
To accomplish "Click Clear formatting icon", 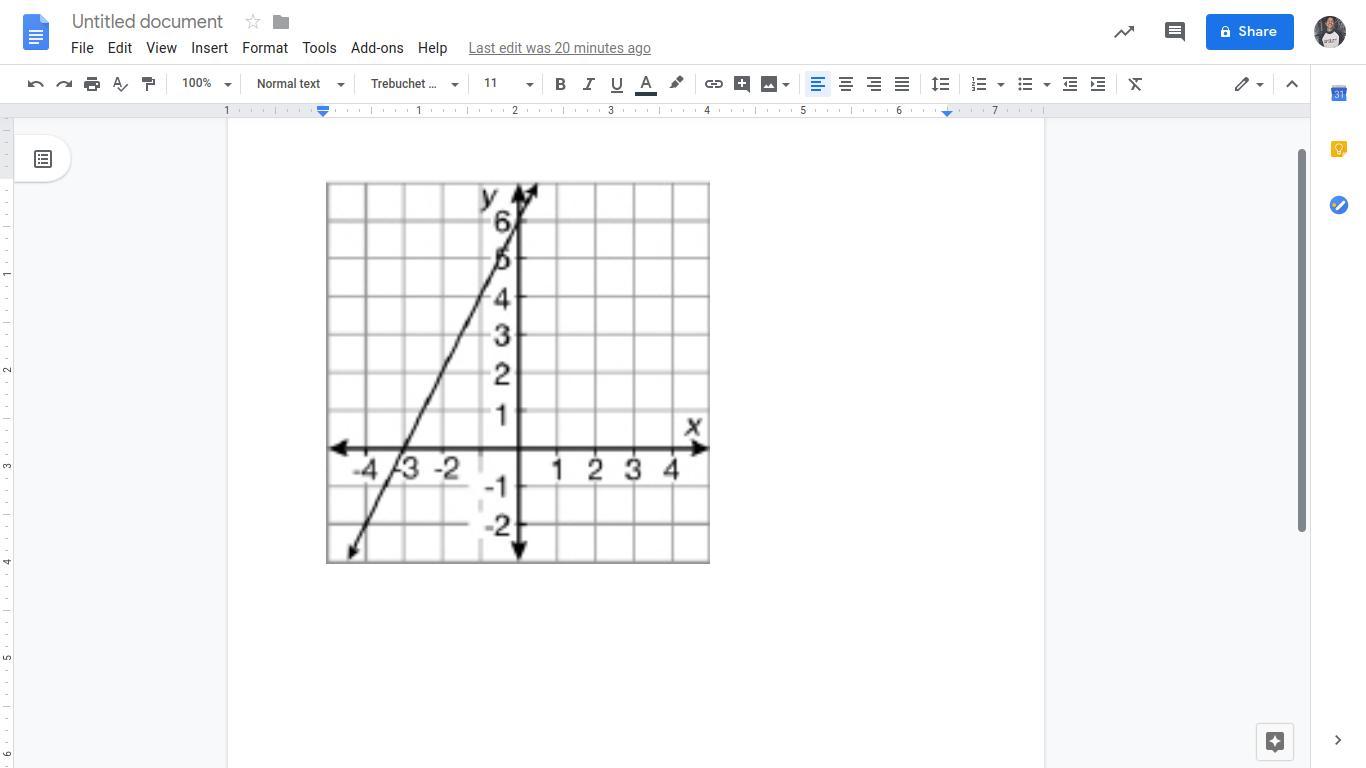I will (x=1135, y=84).
